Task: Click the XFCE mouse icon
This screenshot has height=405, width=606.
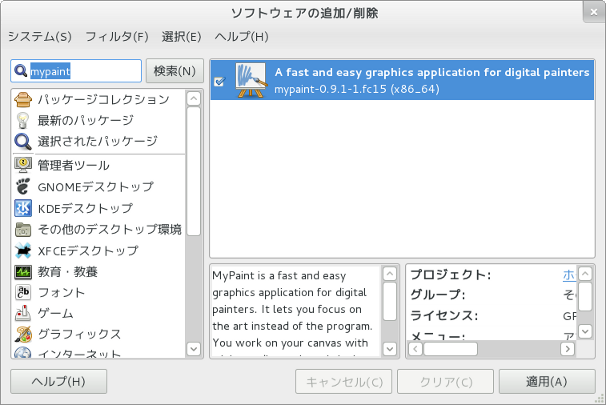Action: tap(23, 251)
